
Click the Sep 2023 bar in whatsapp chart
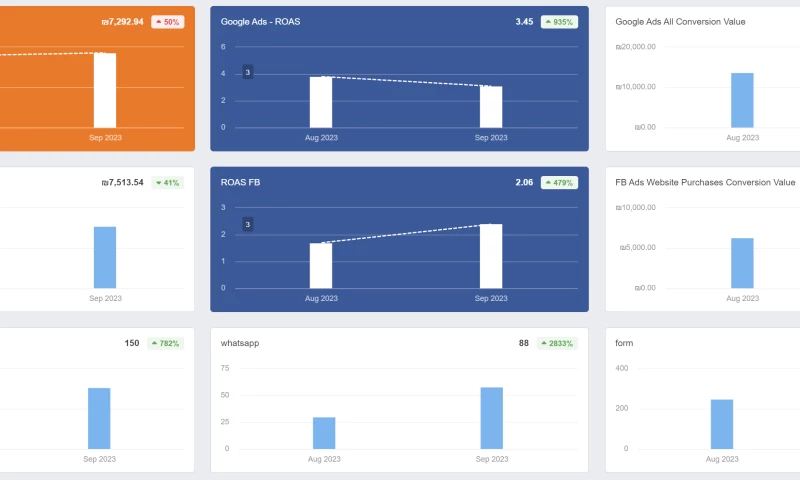pos(492,418)
